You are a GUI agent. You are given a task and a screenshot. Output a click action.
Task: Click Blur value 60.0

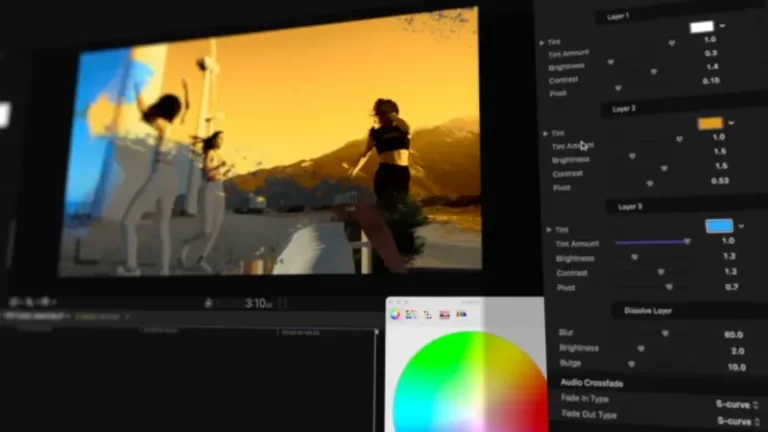tap(734, 335)
